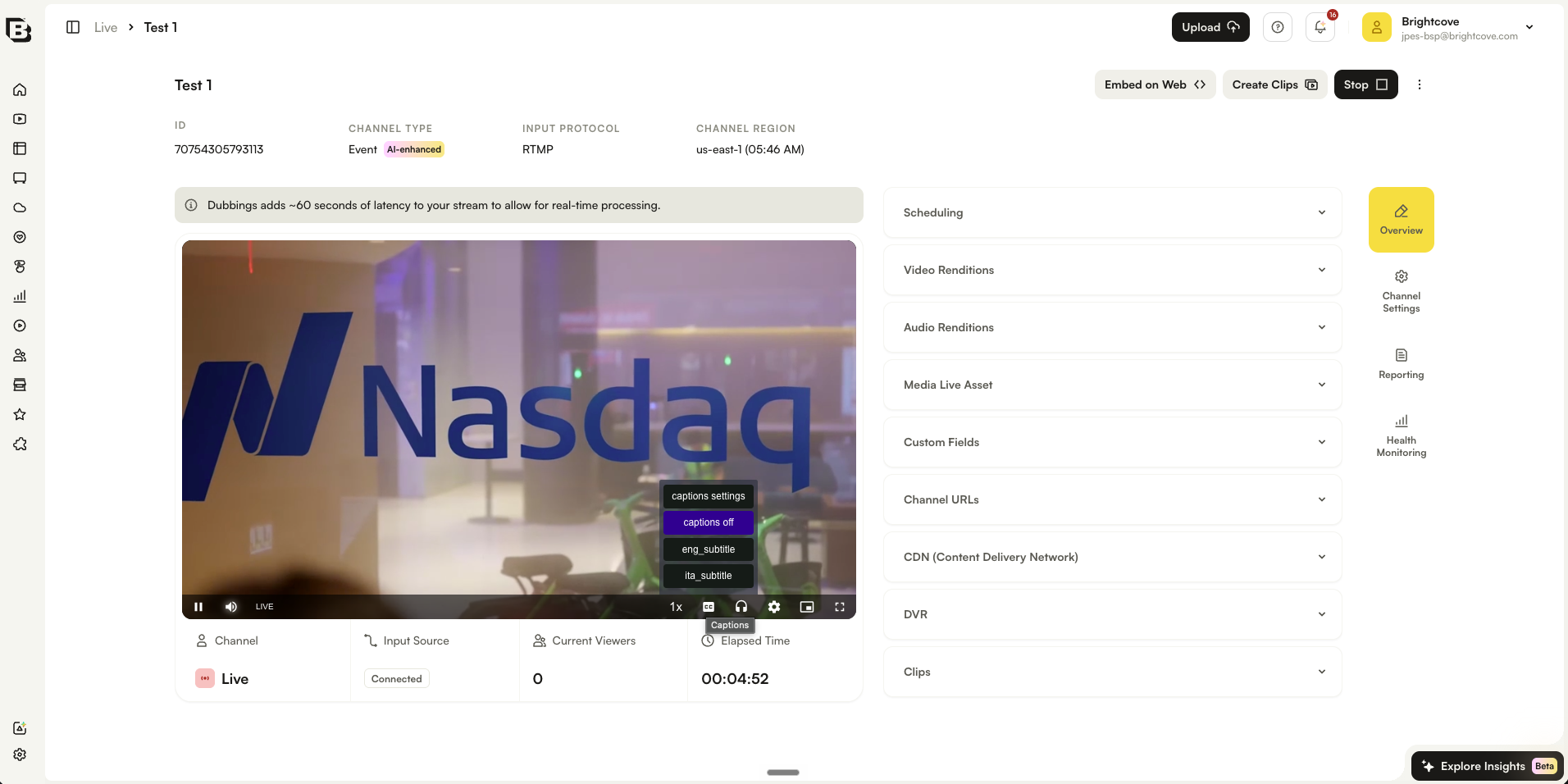Expand the Scheduling section

coord(1113,212)
